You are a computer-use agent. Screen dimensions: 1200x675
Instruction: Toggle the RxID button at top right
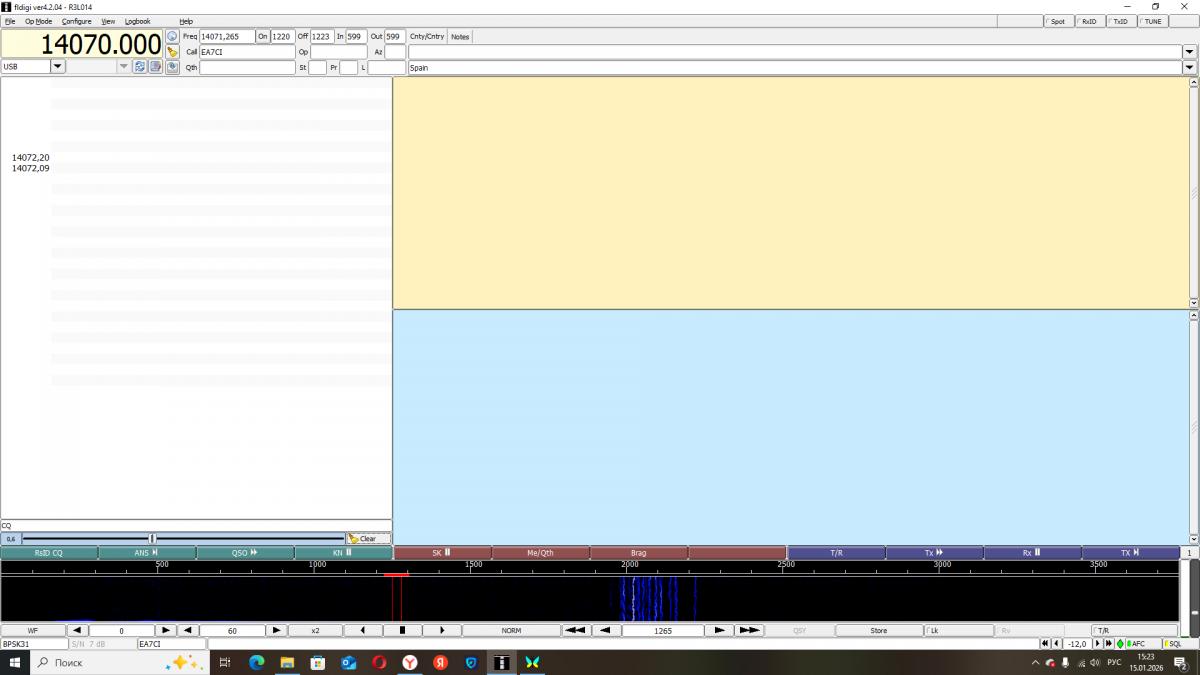point(1087,21)
